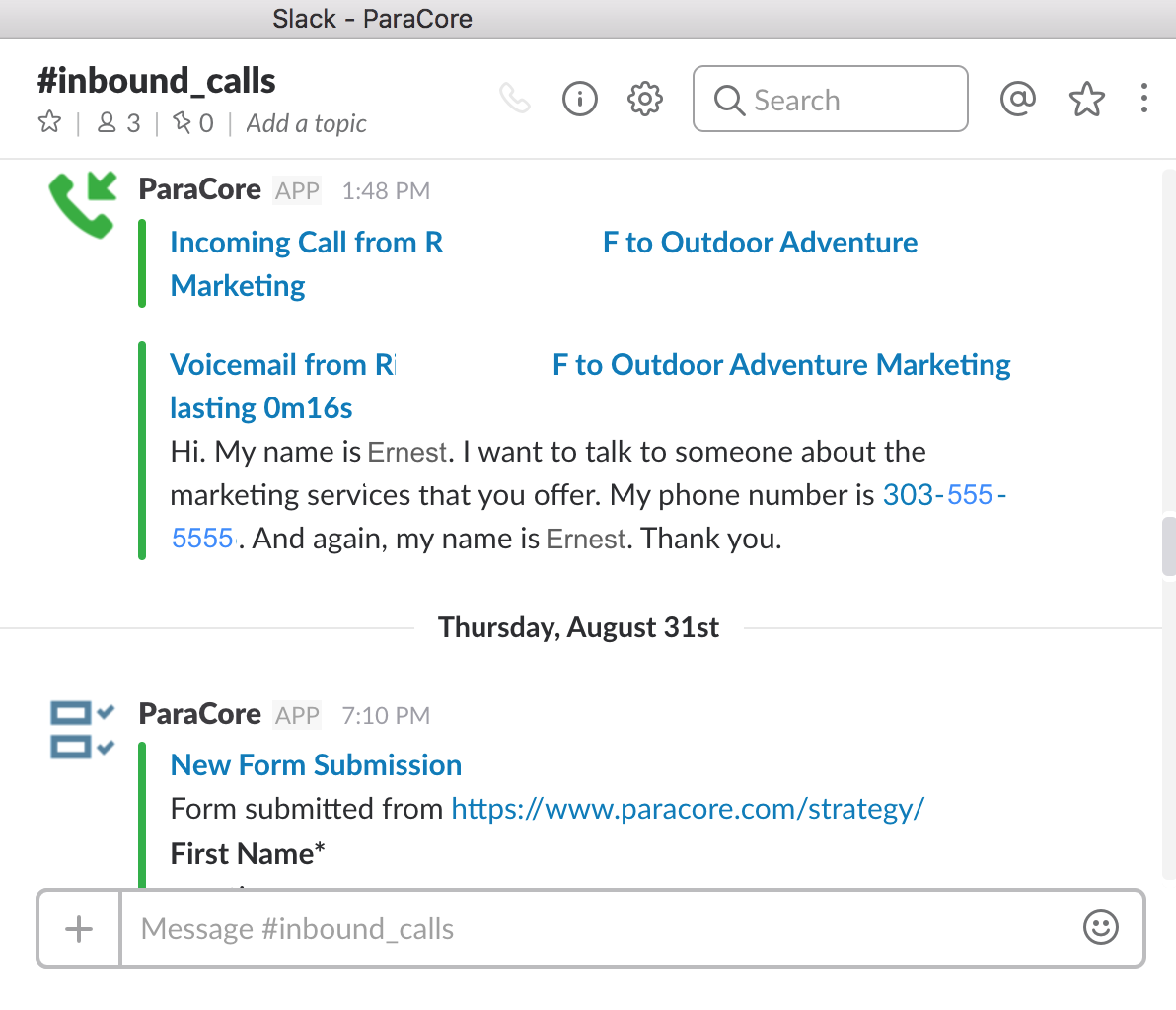Open New Form Submission link
The image size is (1176, 1010).
[x=316, y=764]
